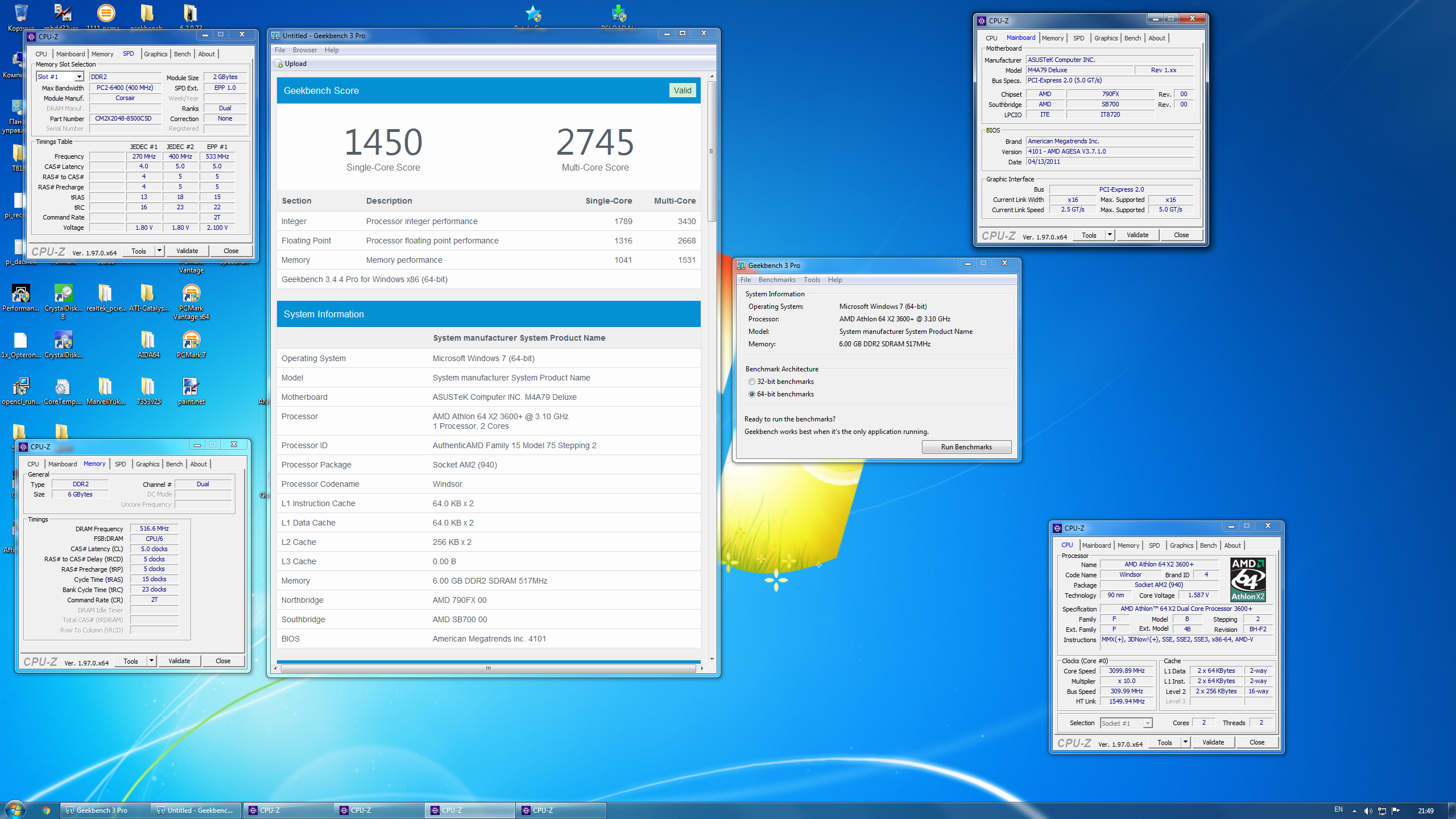The width and height of the screenshot is (1456, 819).
Task: Click the Show Desktop strip at the taskbar edge
Action: [x=1451, y=810]
